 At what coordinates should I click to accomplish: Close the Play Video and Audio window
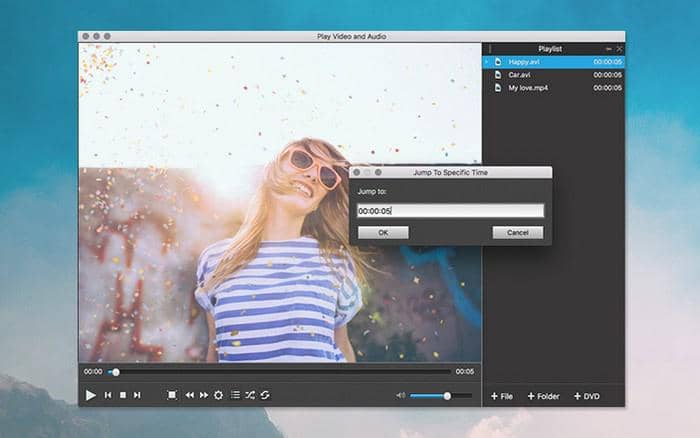[x=86, y=36]
